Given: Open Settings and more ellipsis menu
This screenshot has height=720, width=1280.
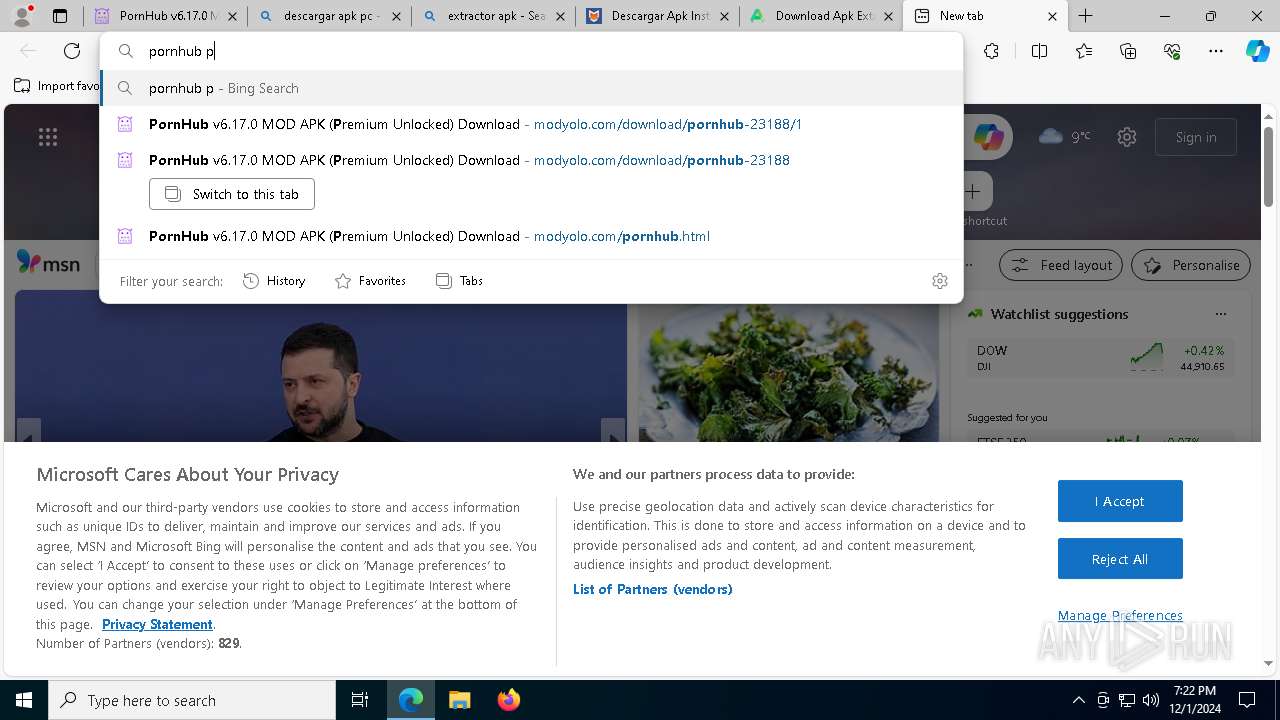Looking at the screenshot, I should (x=1216, y=51).
